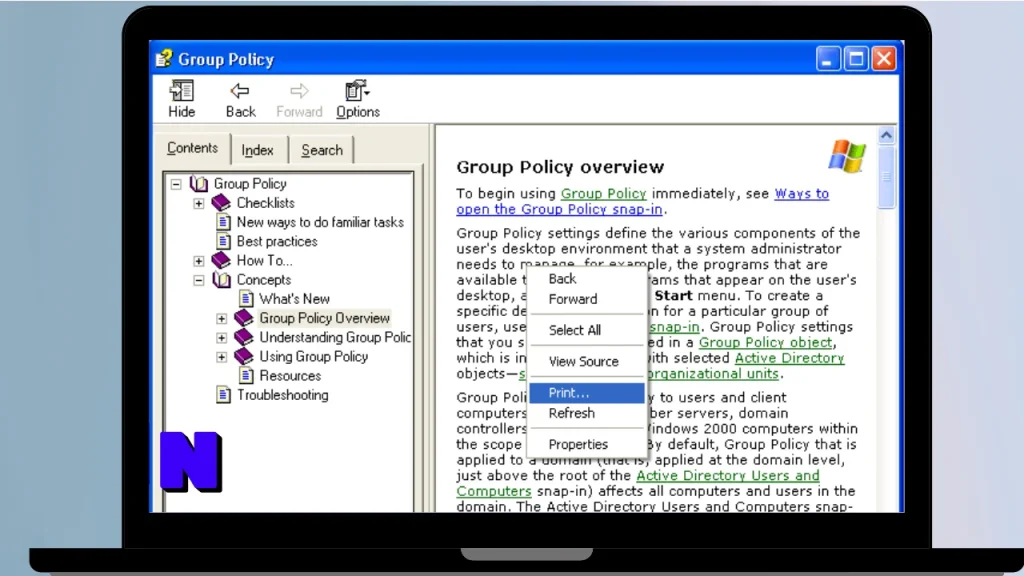Open the organizational units link

pos(712,374)
